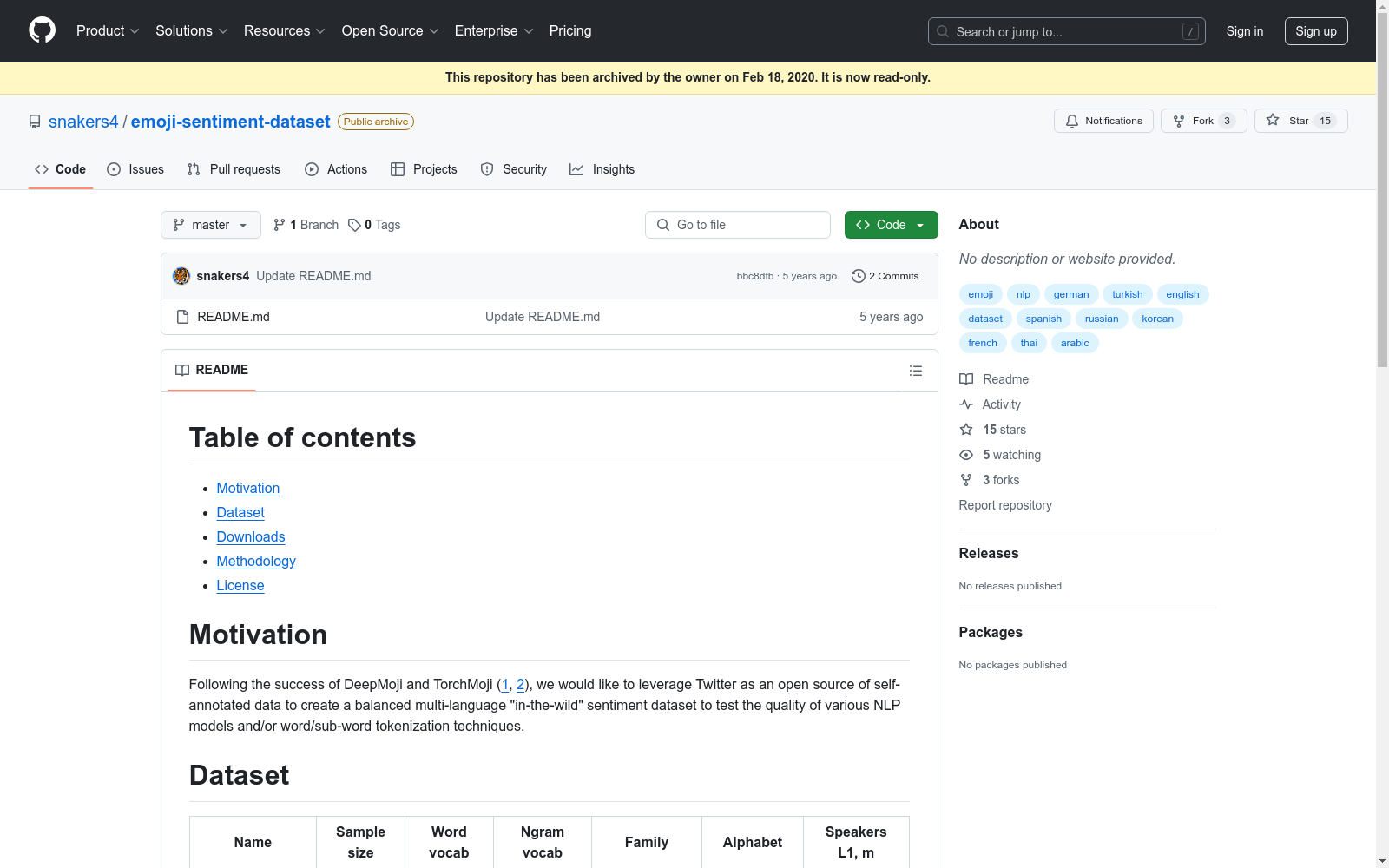The height and width of the screenshot is (868, 1389).
Task: Click the korean topic tag
Action: coord(1157,319)
